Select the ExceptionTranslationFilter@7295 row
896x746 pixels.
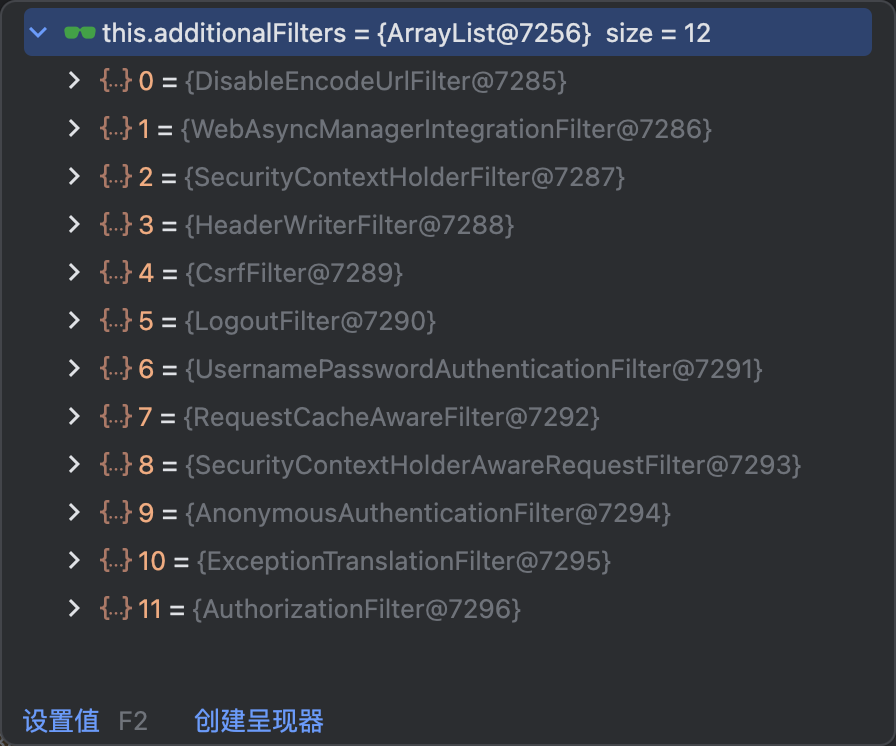[403, 561]
